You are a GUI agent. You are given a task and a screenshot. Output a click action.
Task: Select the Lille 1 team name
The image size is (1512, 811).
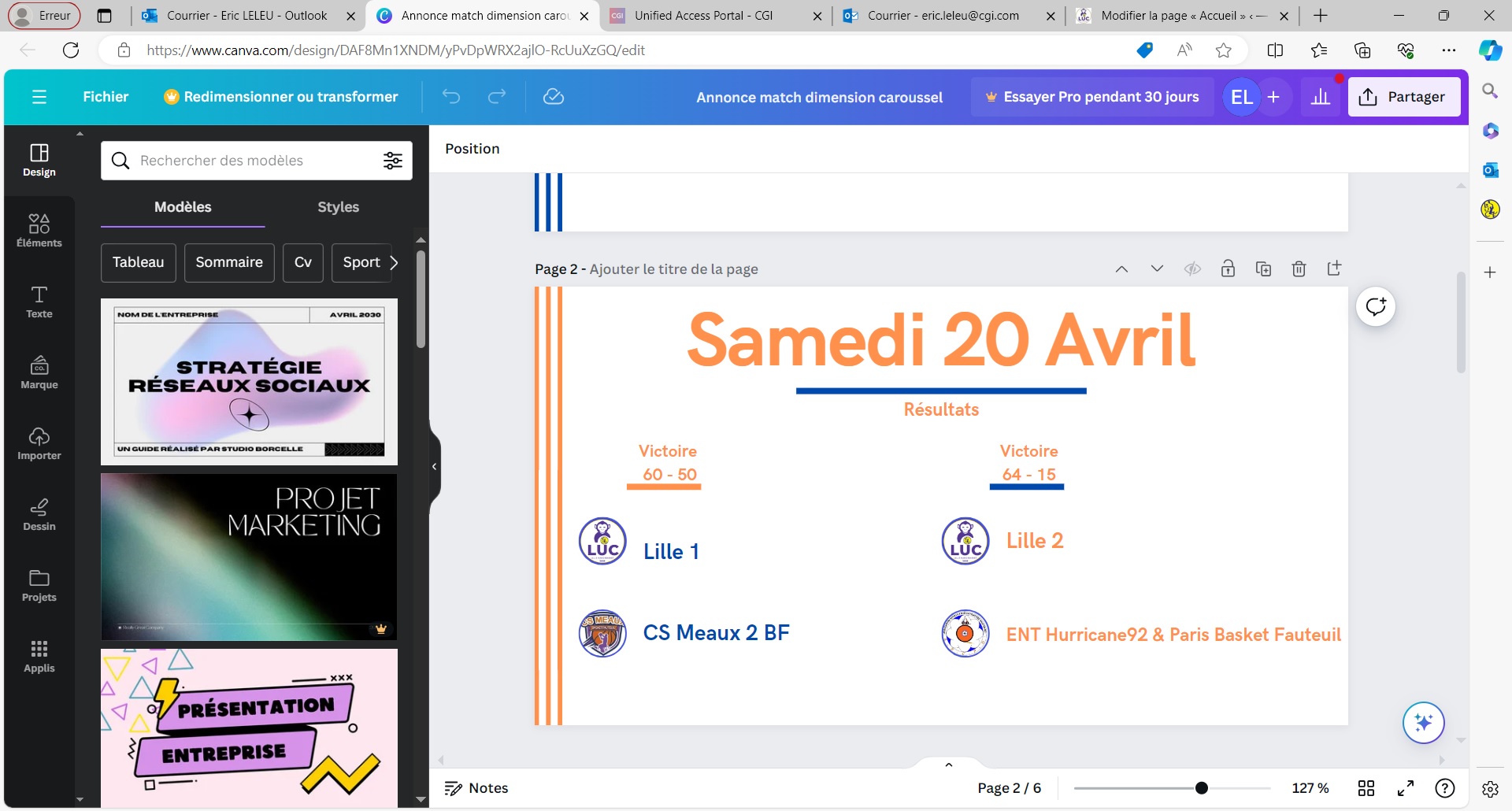(671, 552)
